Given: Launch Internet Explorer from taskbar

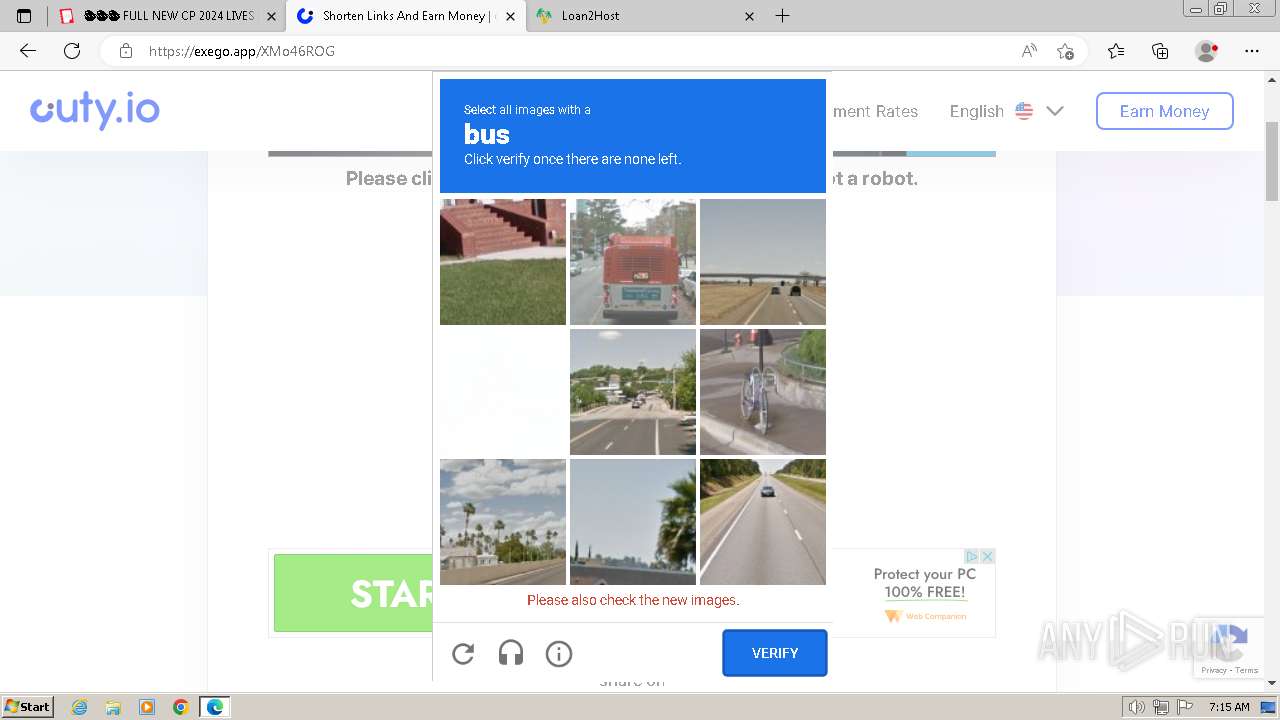Looking at the screenshot, I should click(80, 707).
